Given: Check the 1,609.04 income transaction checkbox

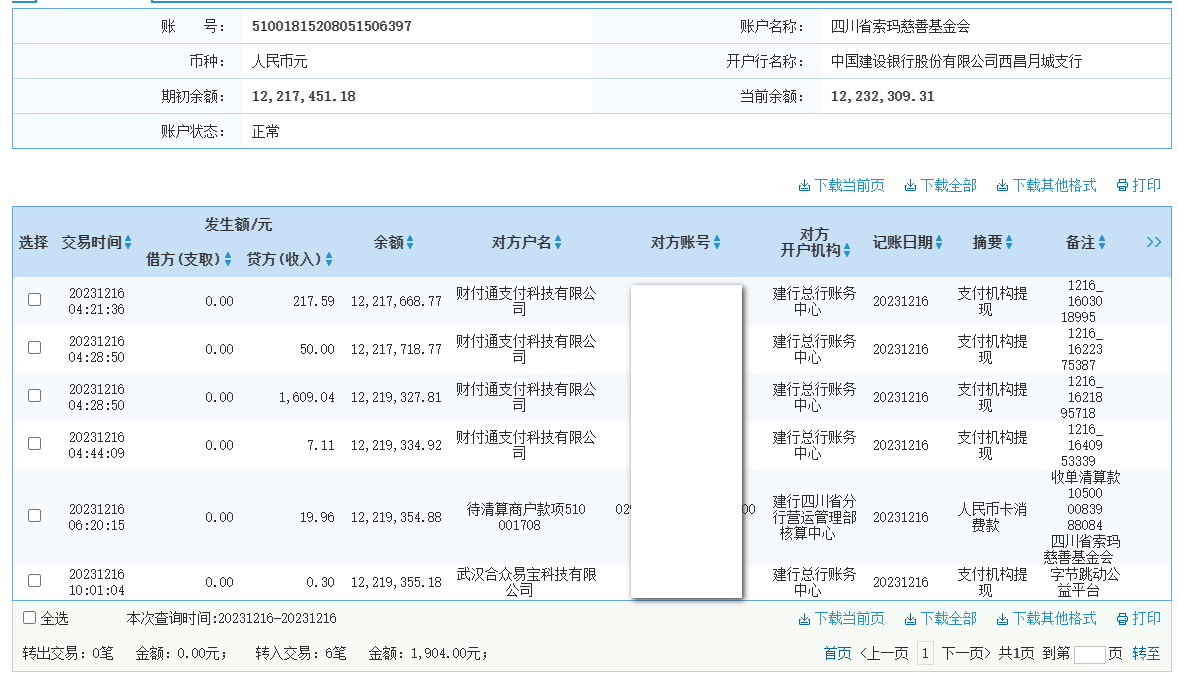Looking at the screenshot, I should click(35, 396).
